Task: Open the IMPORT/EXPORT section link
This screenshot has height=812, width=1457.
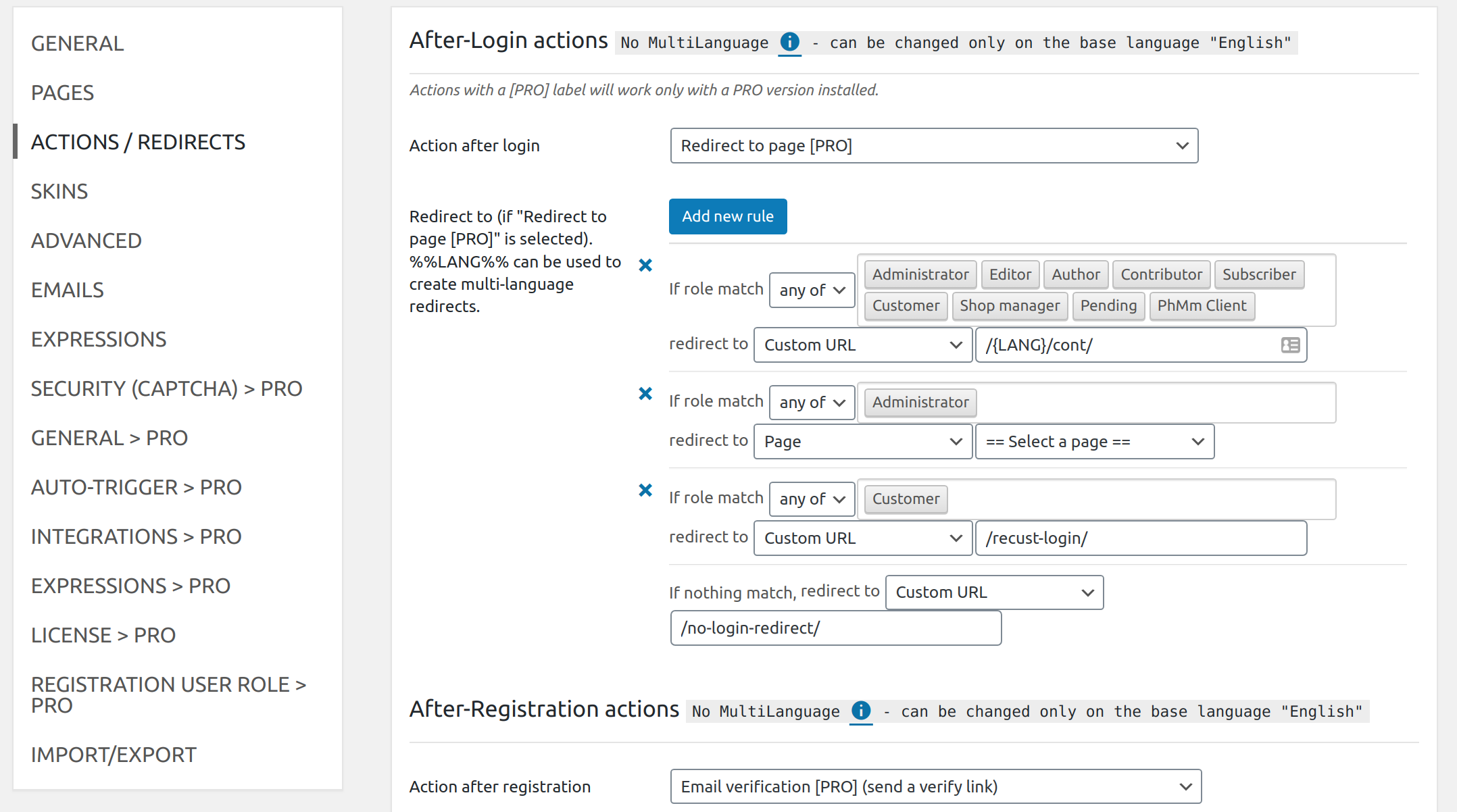Action: pyautogui.click(x=114, y=755)
